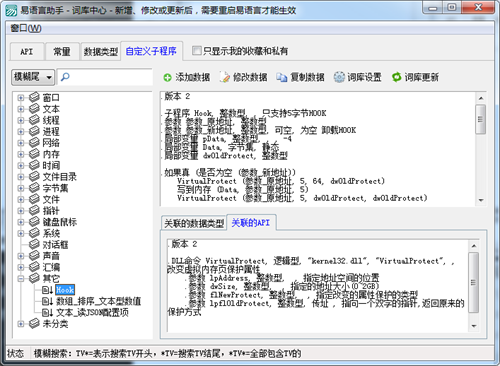Select the 自定义子程序 tab
This screenshot has width=500, height=366.
[151, 51]
